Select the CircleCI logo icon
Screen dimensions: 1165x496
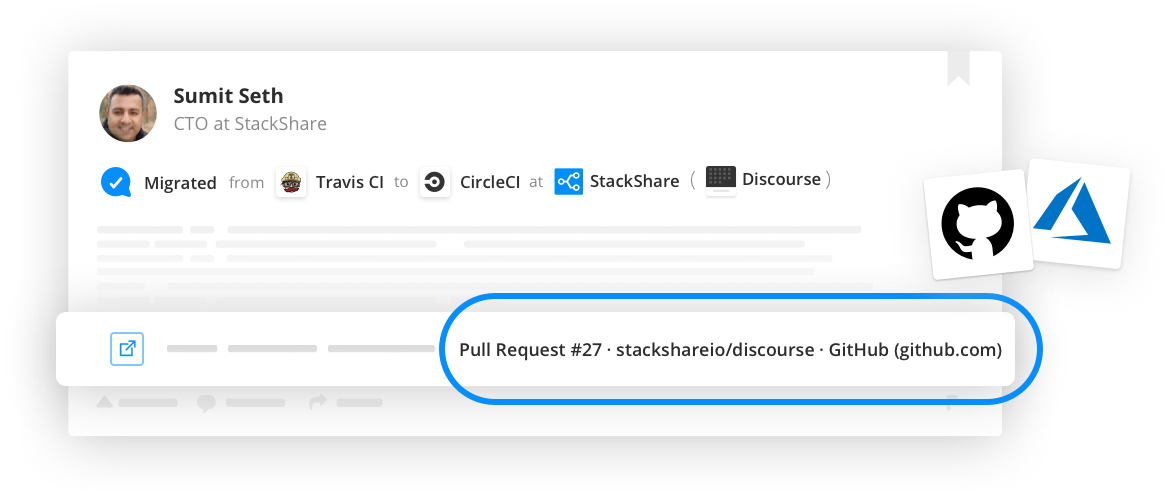click(x=435, y=182)
